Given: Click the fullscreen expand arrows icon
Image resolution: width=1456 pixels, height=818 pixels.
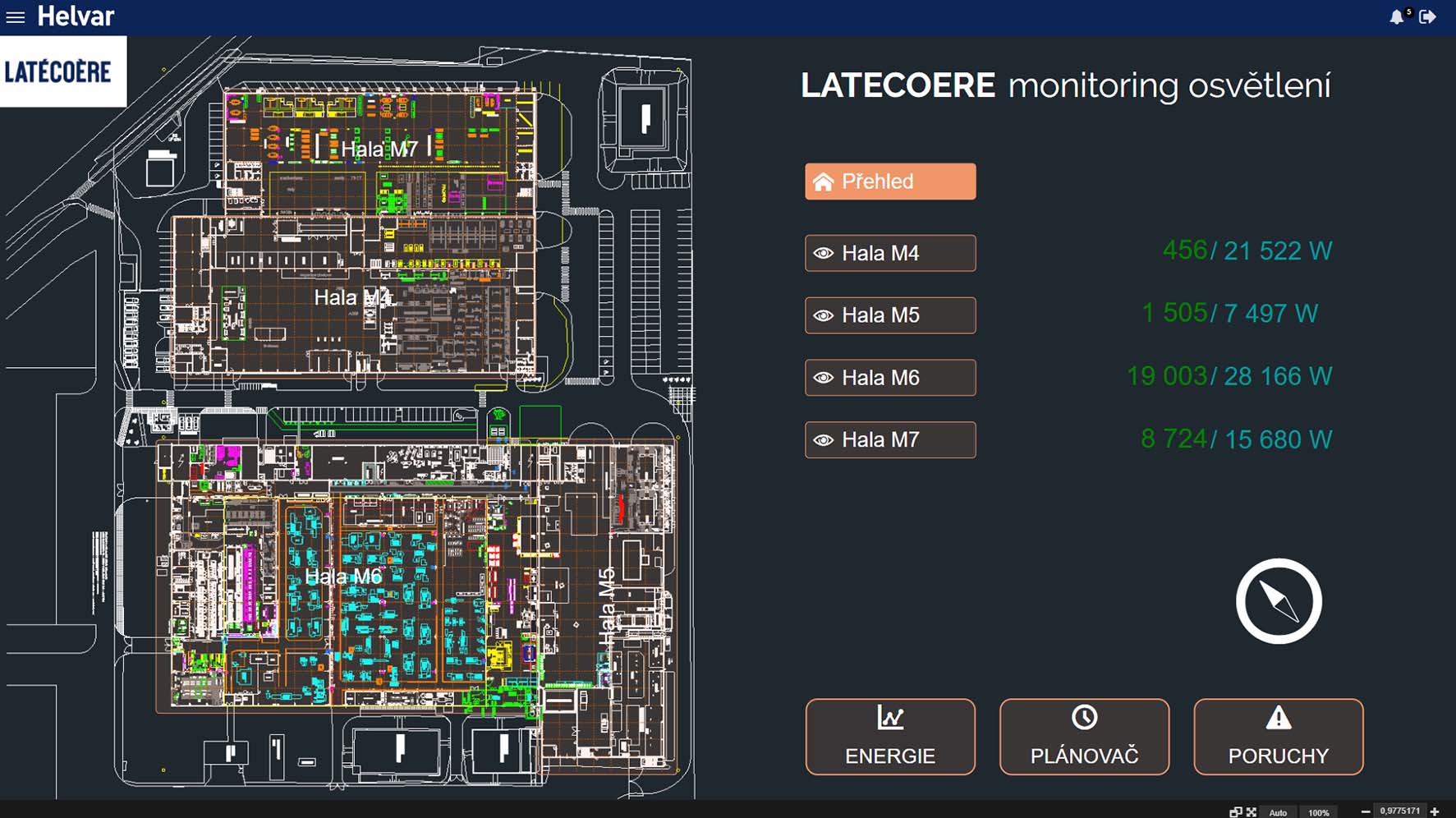Looking at the screenshot, I should (x=1252, y=812).
